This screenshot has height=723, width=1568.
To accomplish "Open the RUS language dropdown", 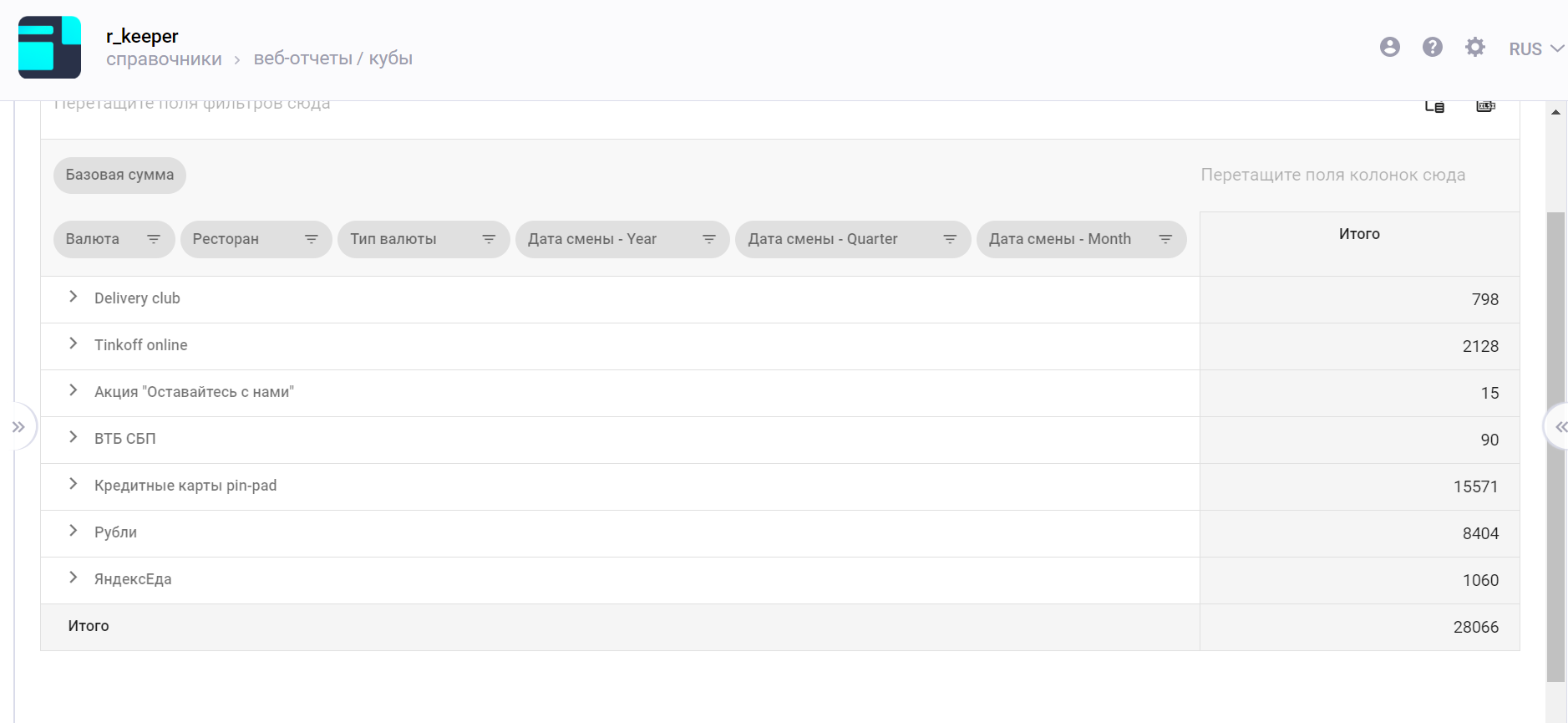I will pyautogui.click(x=1535, y=48).
